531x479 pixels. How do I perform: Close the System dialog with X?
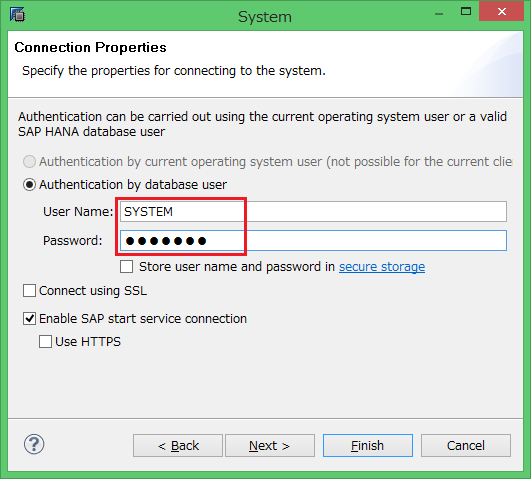coord(502,12)
